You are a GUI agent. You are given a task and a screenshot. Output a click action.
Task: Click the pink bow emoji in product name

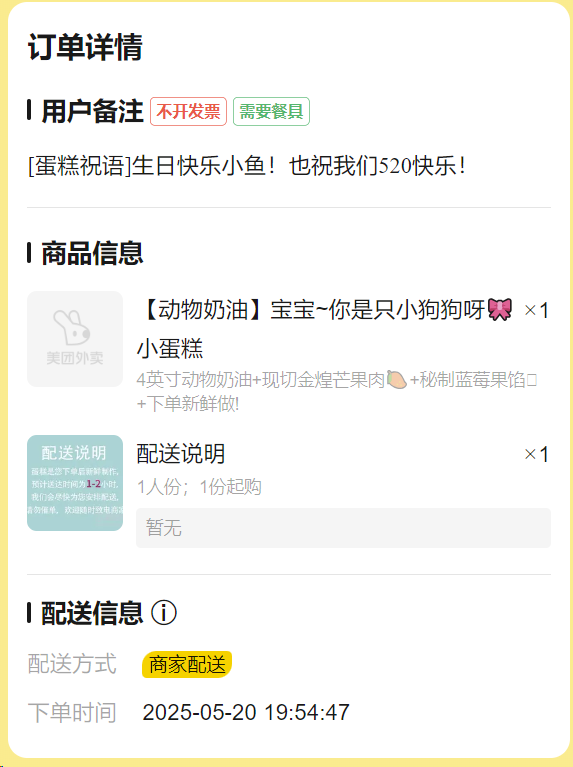pos(500,310)
